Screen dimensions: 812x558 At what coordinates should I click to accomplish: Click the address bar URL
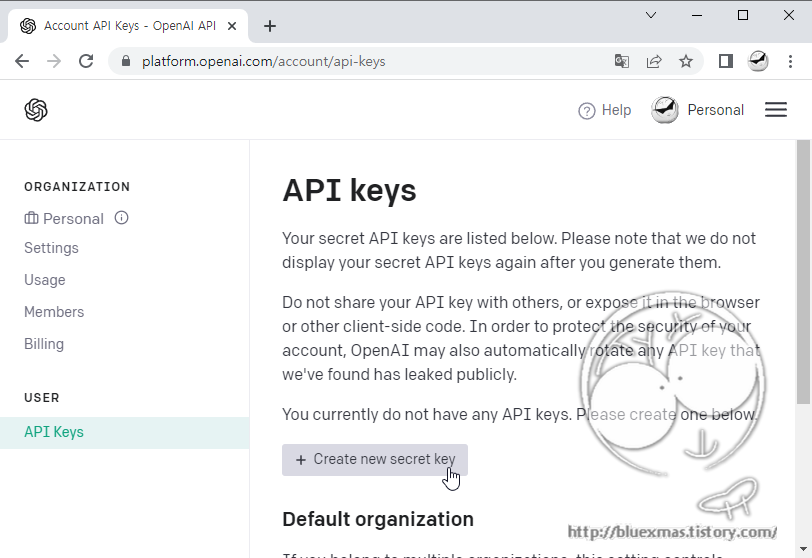click(x=264, y=62)
